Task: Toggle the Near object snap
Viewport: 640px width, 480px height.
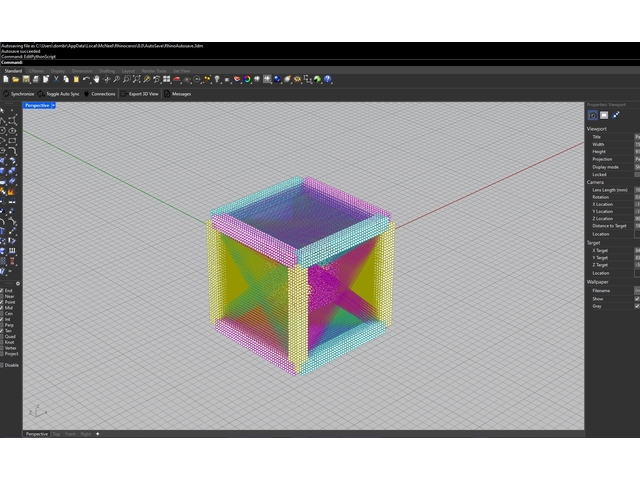Action: pyautogui.click(x=2, y=296)
